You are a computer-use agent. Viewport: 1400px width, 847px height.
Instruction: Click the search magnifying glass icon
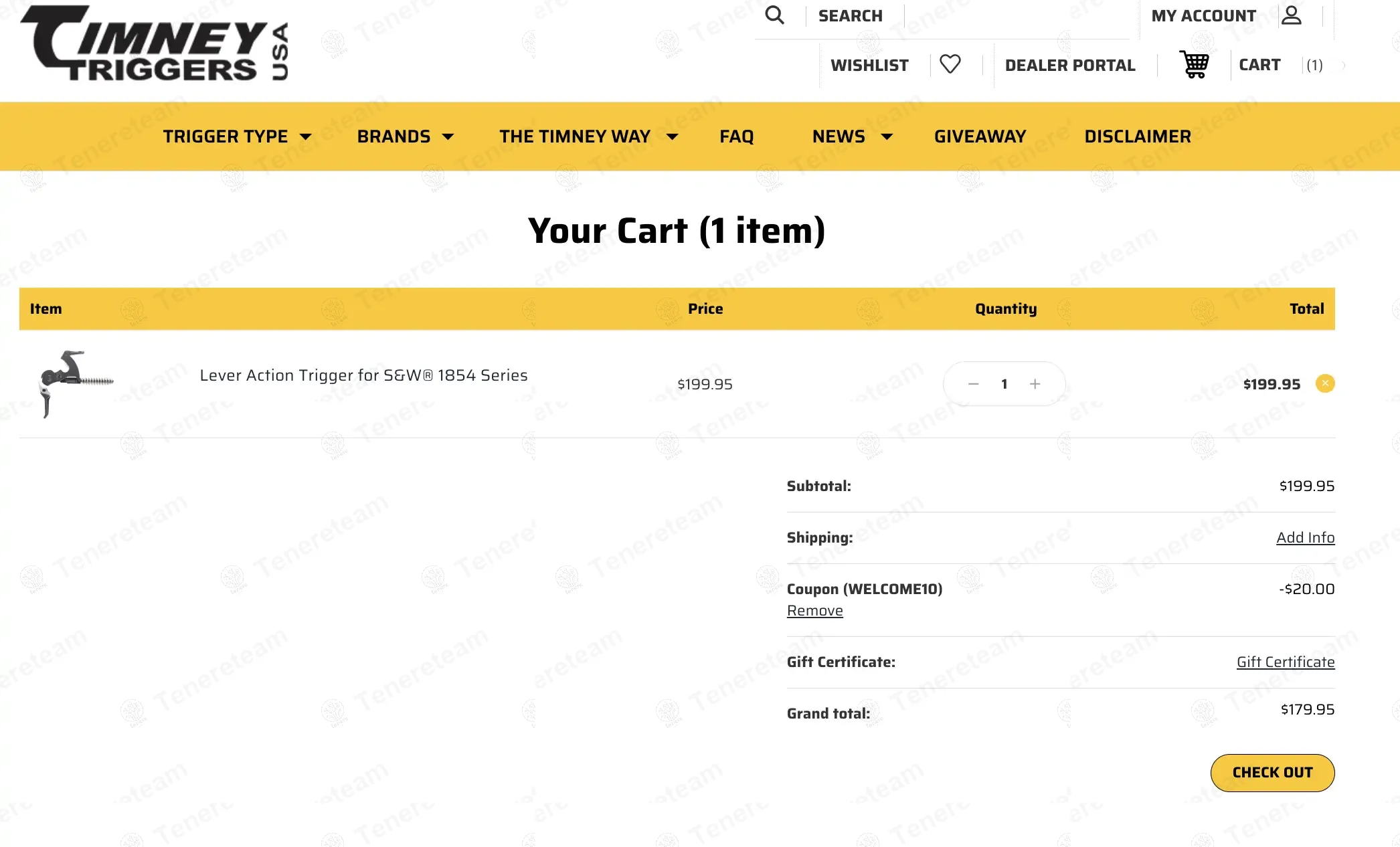774,15
